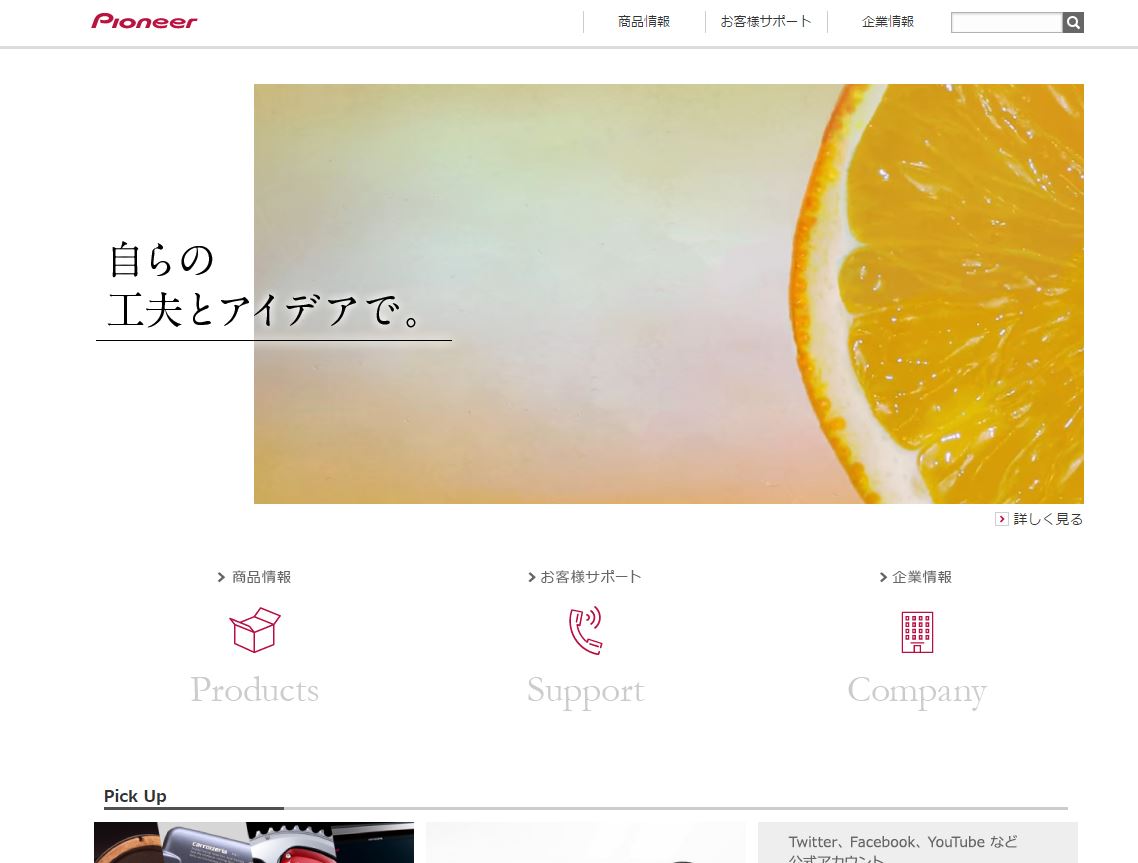Click the Pioneer logo

click(x=144, y=22)
